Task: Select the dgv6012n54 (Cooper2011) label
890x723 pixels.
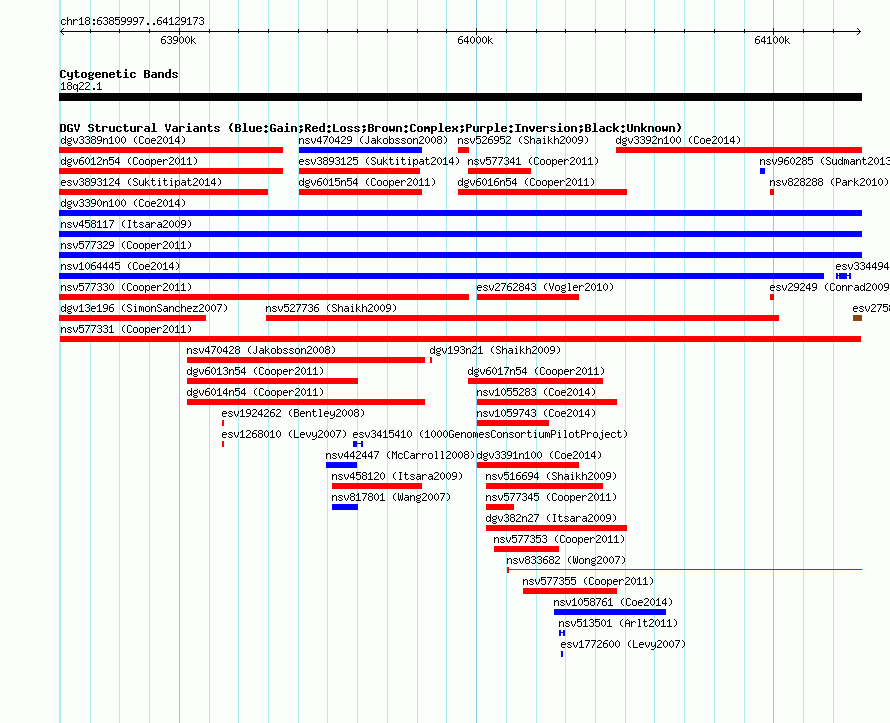Action: pyautogui.click(x=129, y=161)
